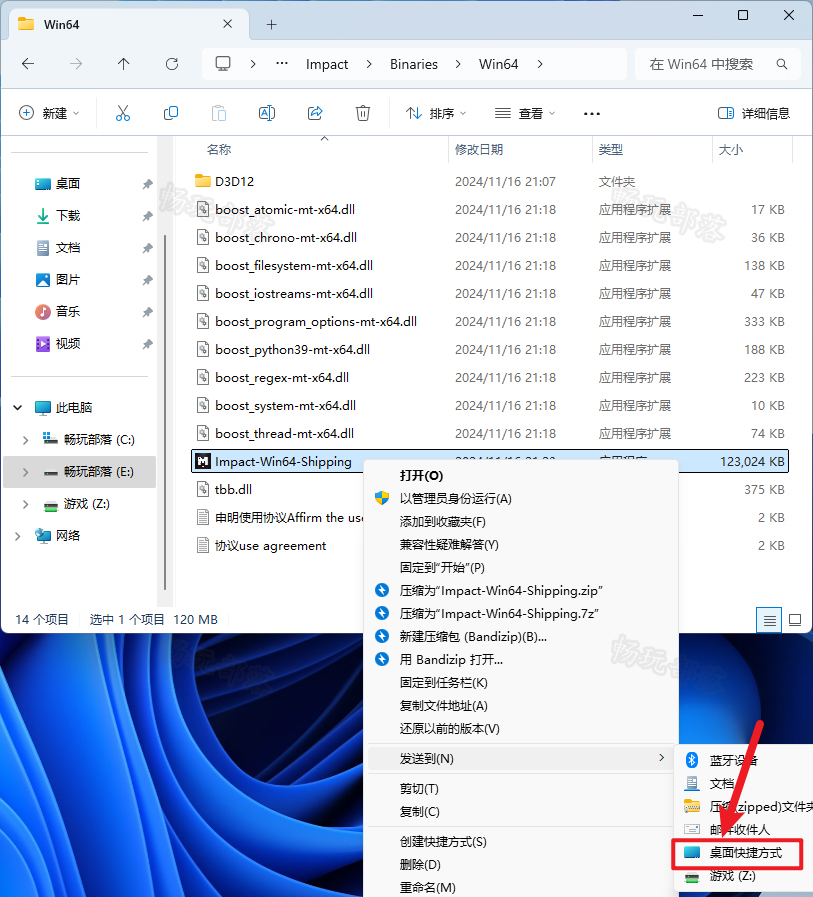The height and width of the screenshot is (897, 813).
Task: Click the Delete trash bin icon
Action: (x=363, y=113)
